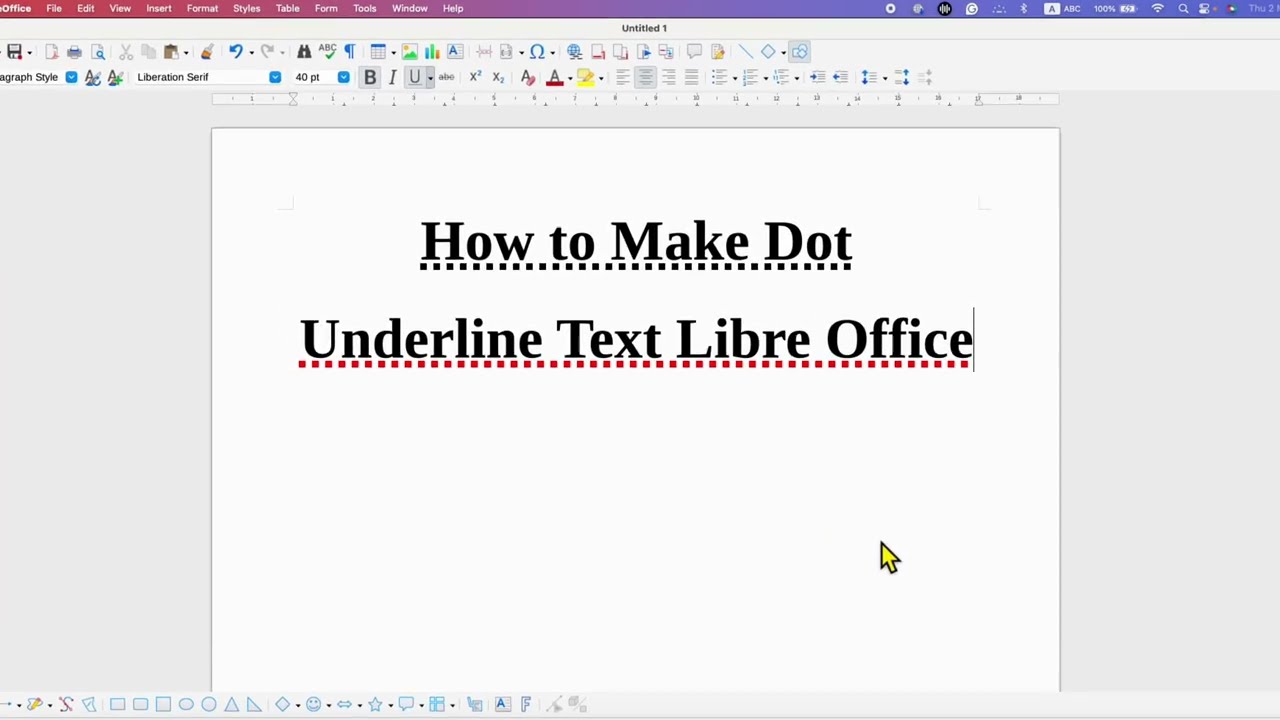Image resolution: width=1280 pixels, height=720 pixels.
Task: Open the font size dropdown
Action: point(344,77)
